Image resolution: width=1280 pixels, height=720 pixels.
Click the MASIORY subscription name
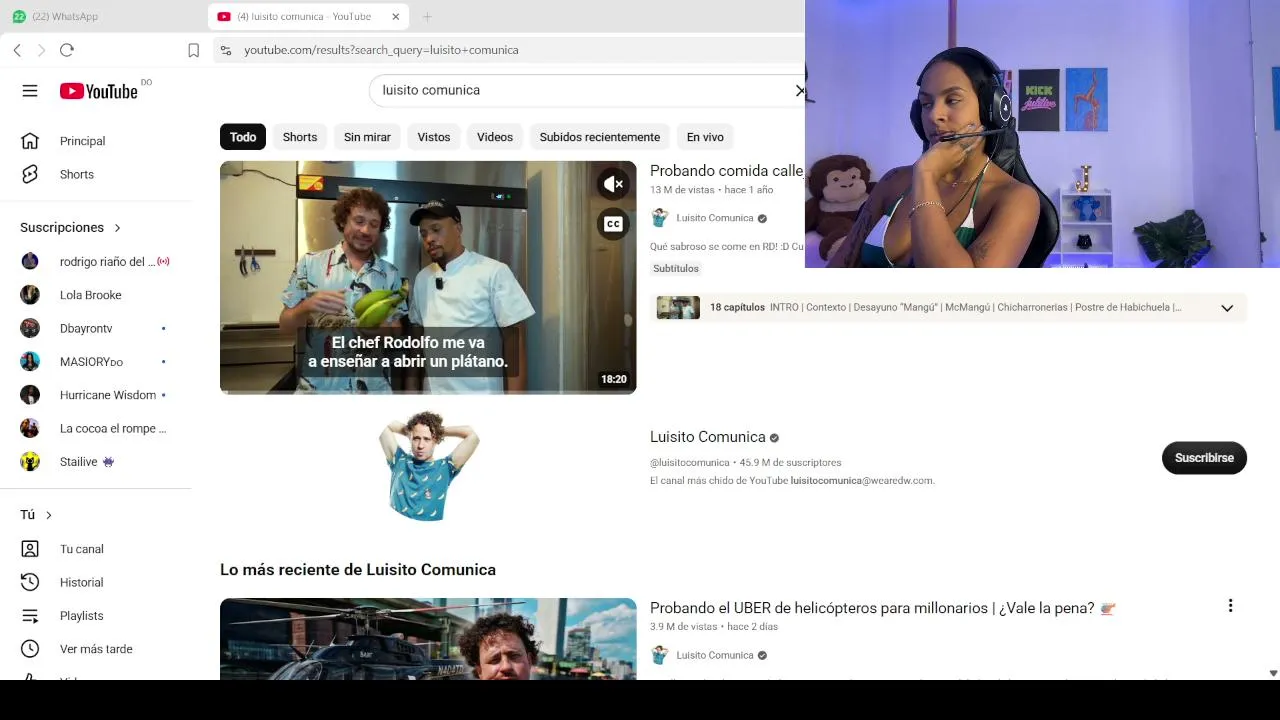91,361
